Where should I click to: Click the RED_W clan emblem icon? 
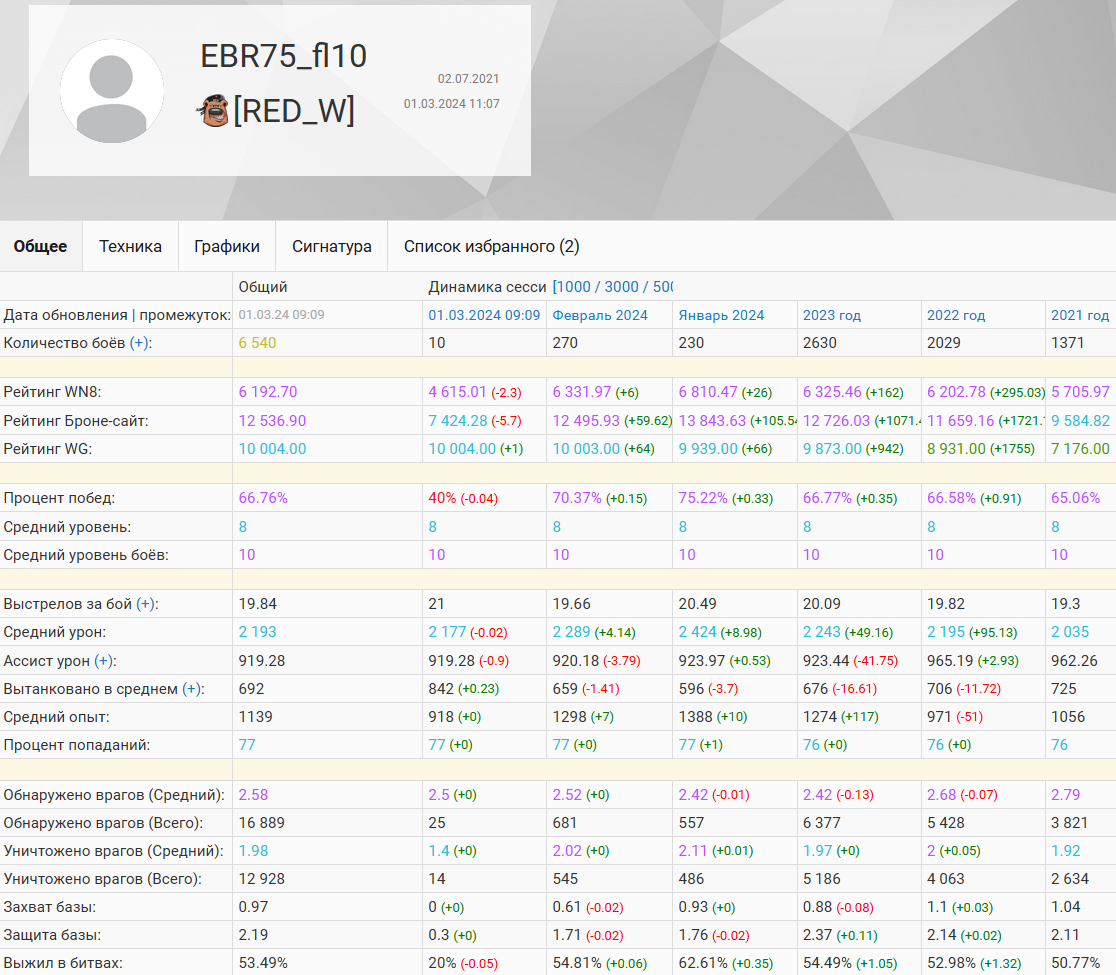(x=213, y=111)
